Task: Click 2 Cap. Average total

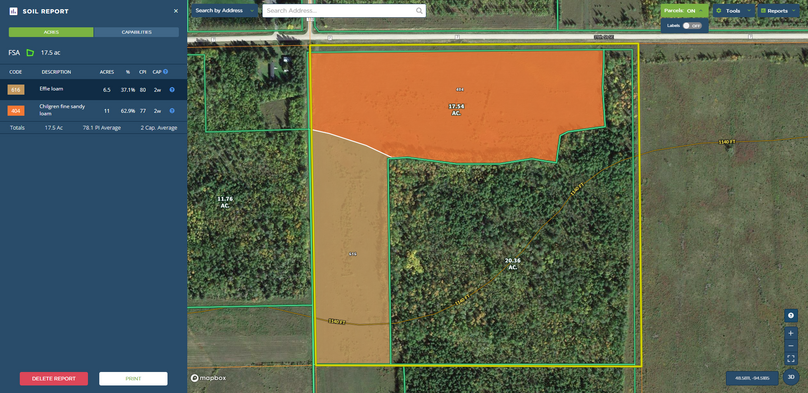Action: click(x=159, y=128)
